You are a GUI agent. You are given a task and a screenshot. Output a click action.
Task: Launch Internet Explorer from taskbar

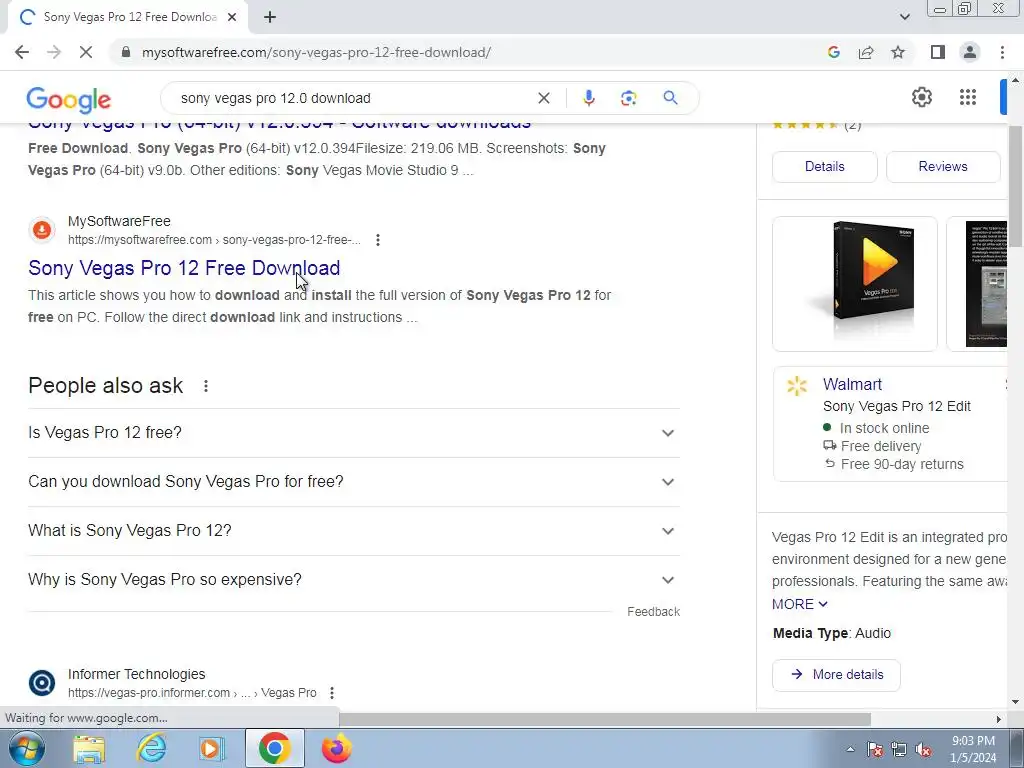[151, 749]
